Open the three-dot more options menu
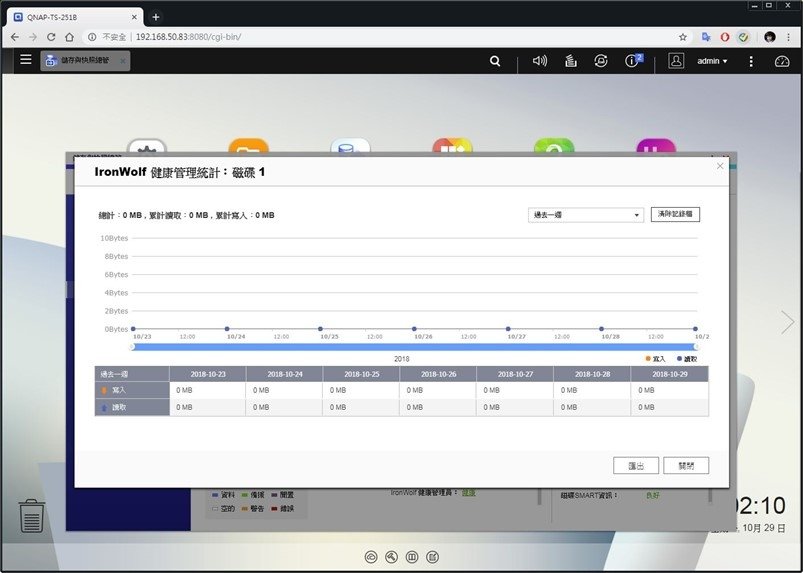Viewport: 803px width, 573px height. click(x=751, y=61)
